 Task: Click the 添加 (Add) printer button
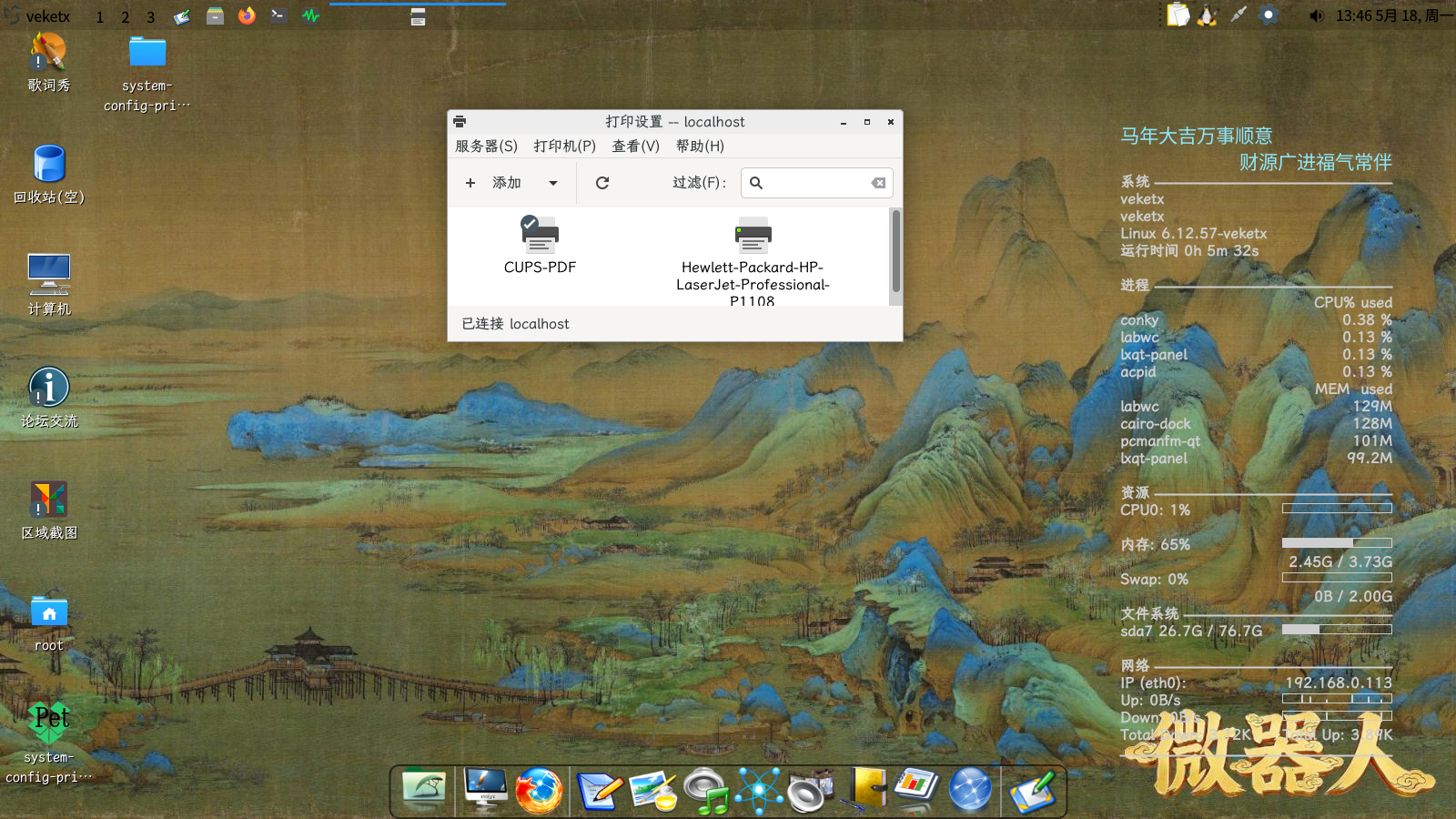(x=494, y=183)
